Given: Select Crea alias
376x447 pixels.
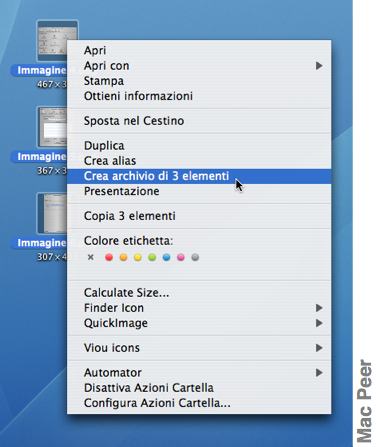Looking at the screenshot, I should pyautogui.click(x=199, y=161).
